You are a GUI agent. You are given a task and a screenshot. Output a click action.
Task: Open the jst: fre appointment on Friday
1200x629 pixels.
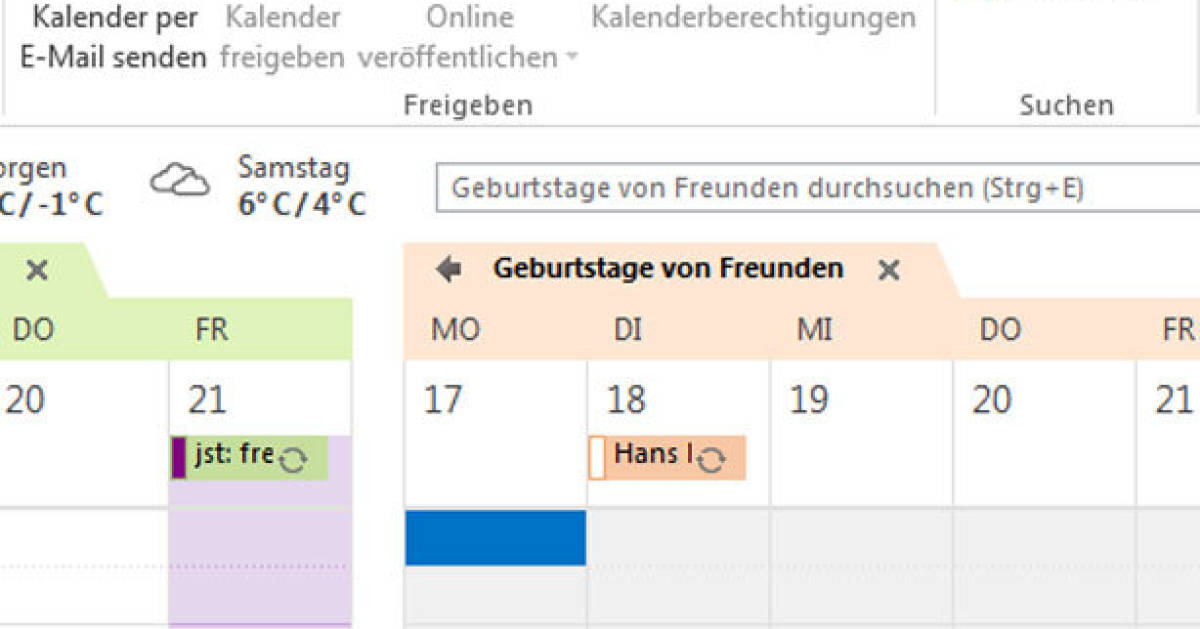[250, 457]
